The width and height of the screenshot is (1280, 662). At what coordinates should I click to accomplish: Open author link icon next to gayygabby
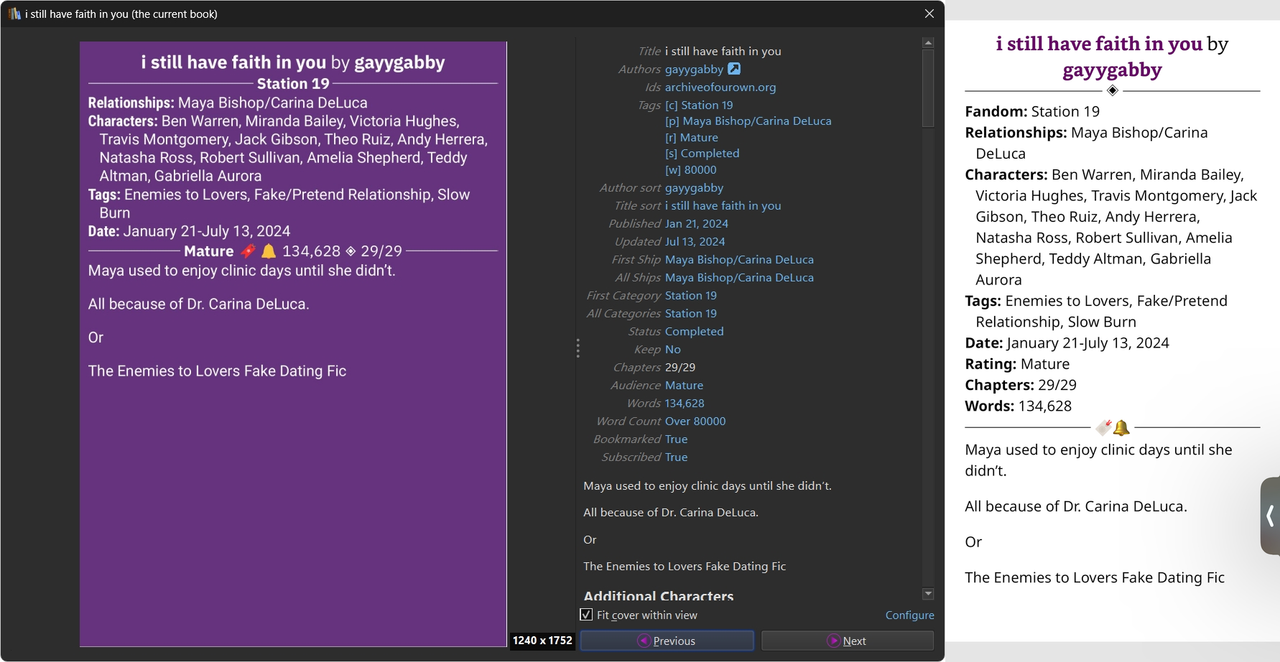click(734, 69)
